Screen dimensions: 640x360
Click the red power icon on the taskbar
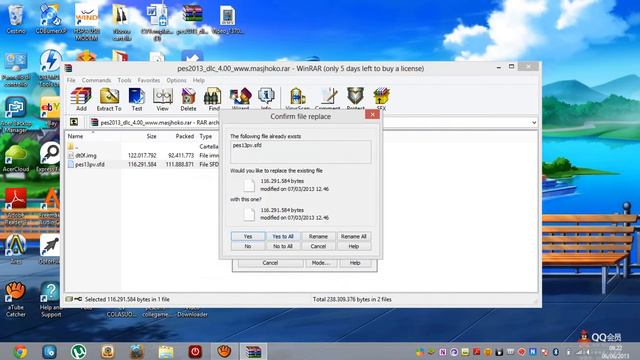coord(195,351)
